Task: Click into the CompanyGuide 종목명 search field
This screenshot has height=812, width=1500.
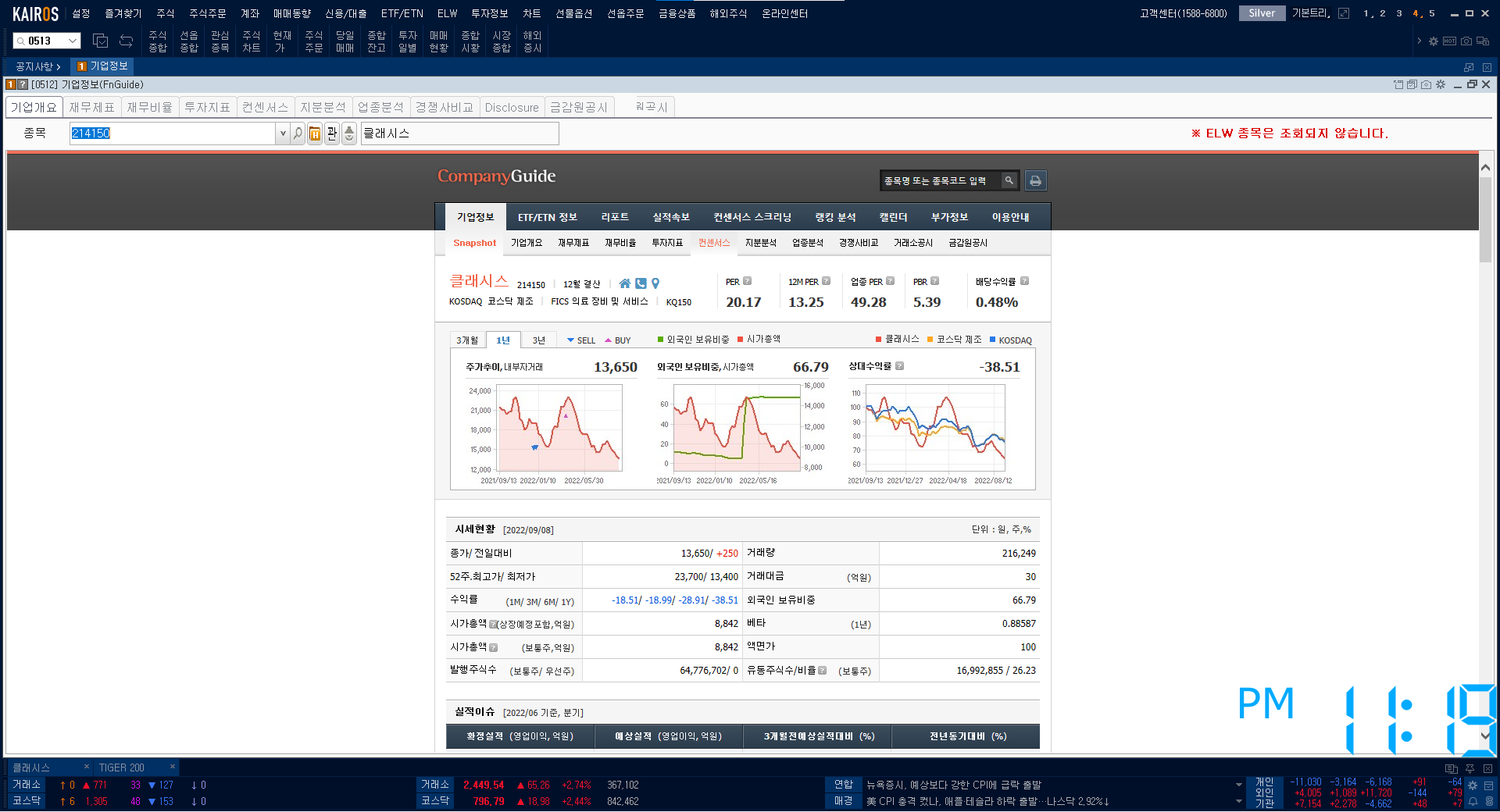Action: coord(940,180)
